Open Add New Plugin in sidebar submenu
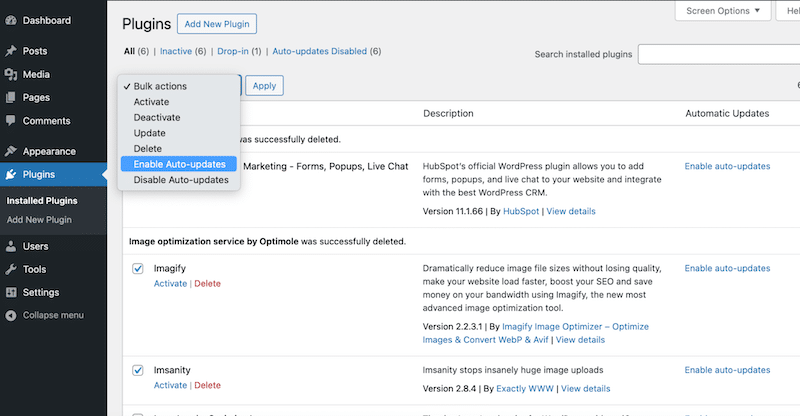Image resolution: width=800 pixels, height=416 pixels. 39,220
